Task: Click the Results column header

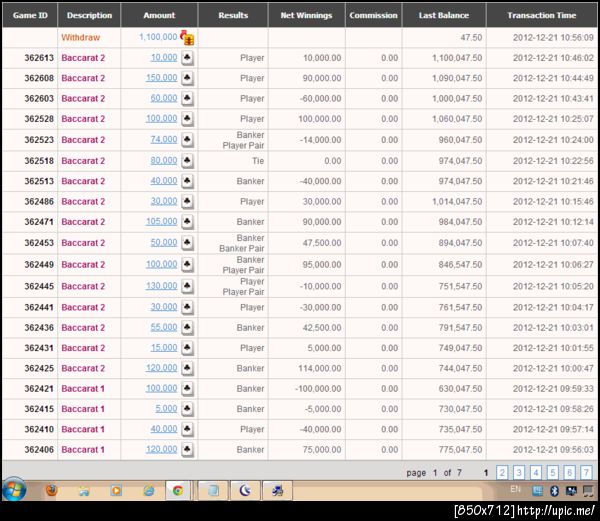Action: (233, 15)
